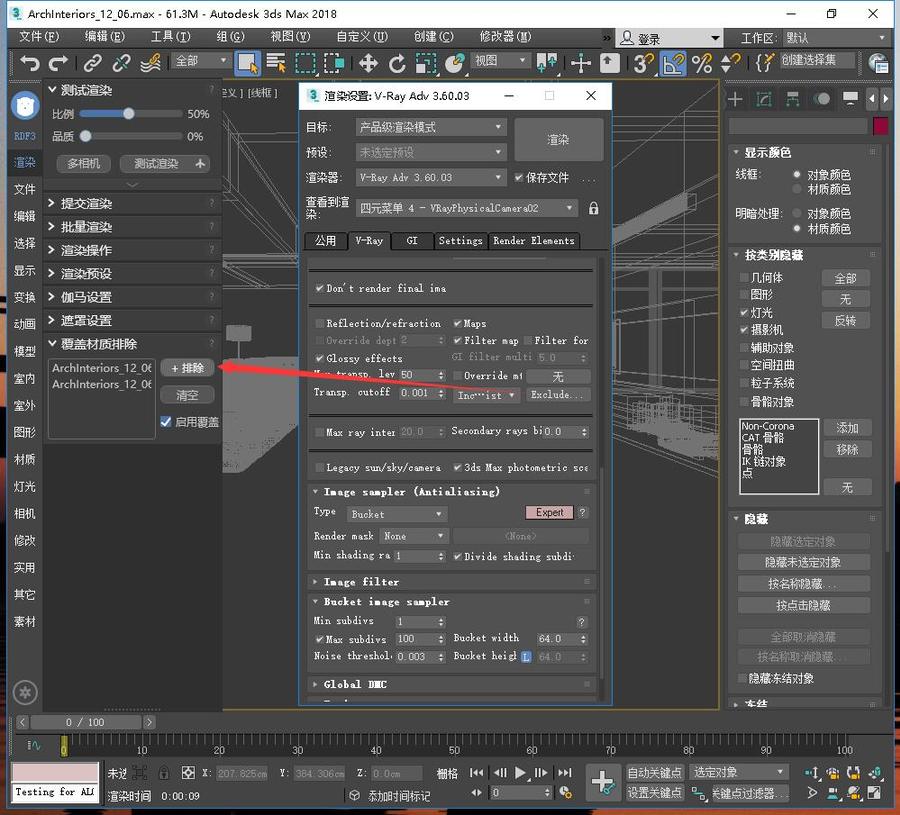900x815 pixels.
Task: Toggle 启用覆盖 checkbox
Action: click(x=166, y=422)
